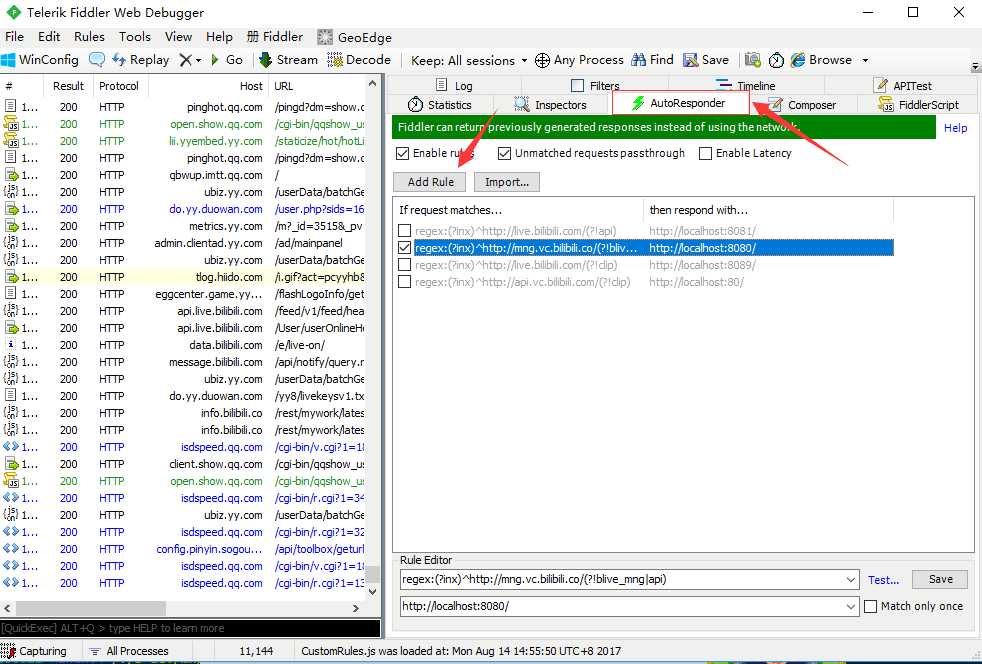Image resolution: width=982 pixels, height=664 pixels.
Task: Open the FiddlerScript tab
Action: coord(919,105)
